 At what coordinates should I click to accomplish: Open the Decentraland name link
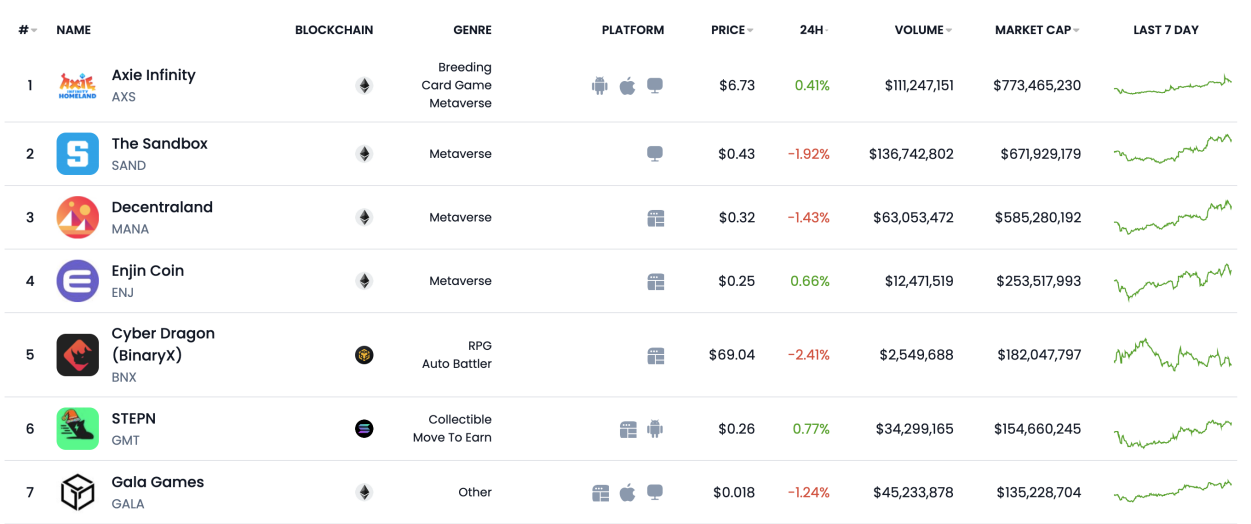[162, 207]
